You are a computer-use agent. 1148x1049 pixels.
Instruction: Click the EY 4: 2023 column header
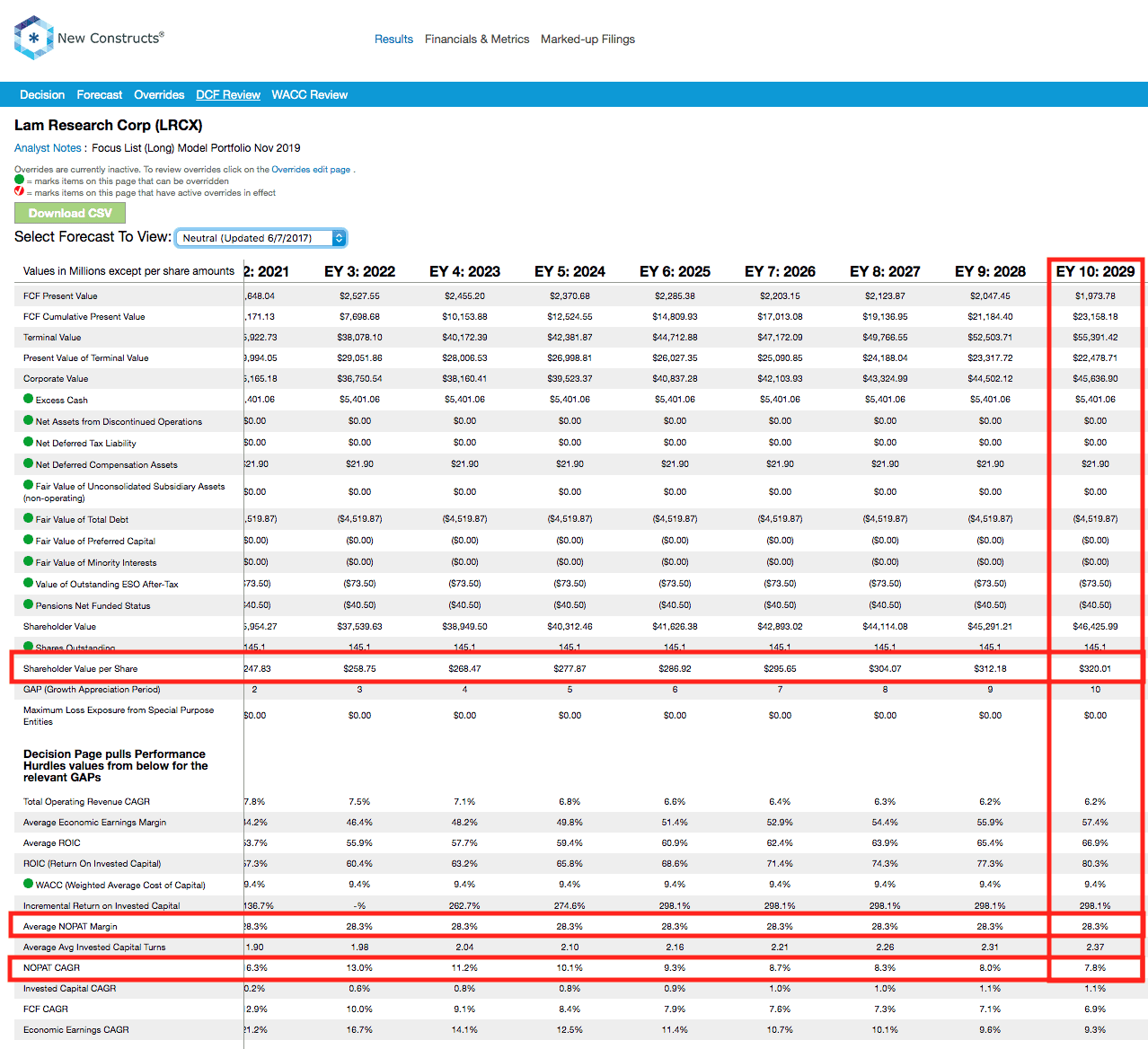[464, 271]
